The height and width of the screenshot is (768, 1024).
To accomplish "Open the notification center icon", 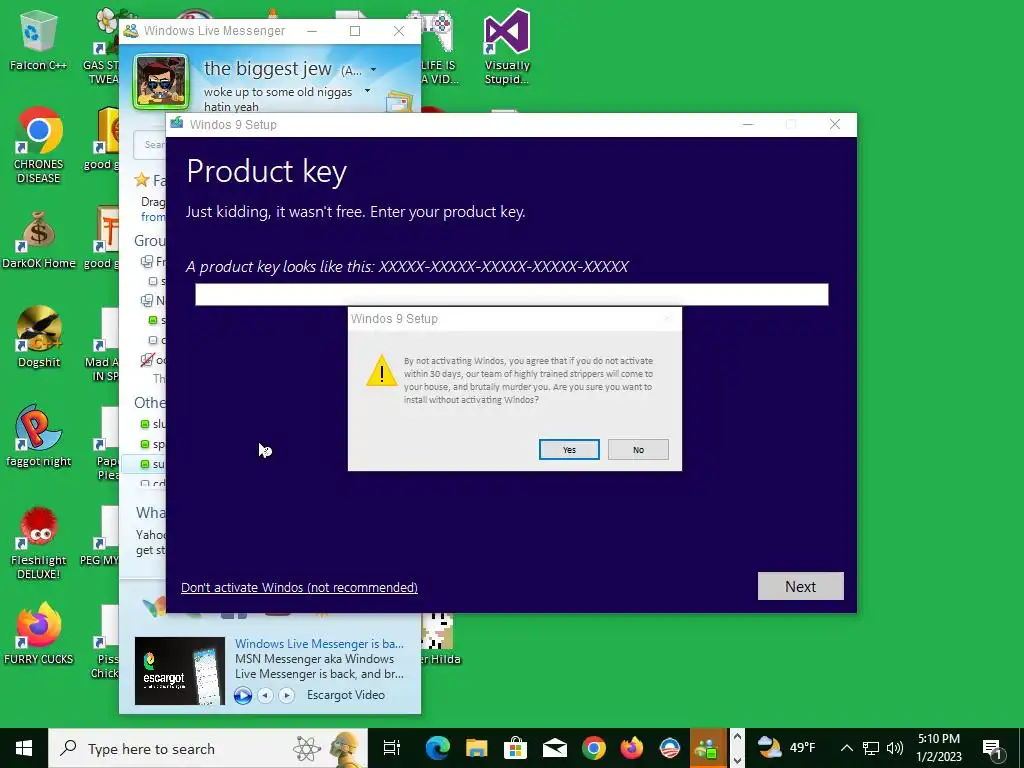I will pos(991,748).
